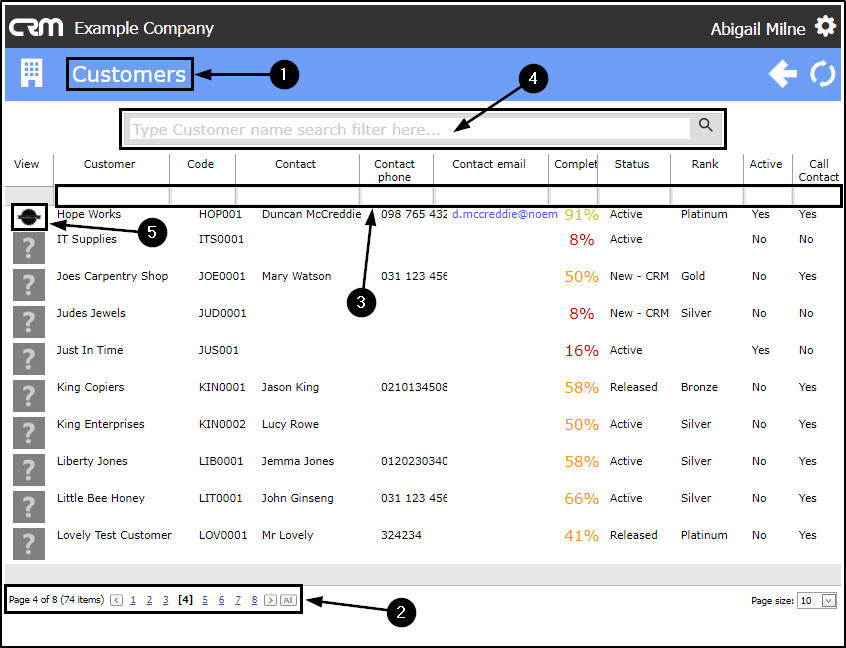The height and width of the screenshot is (648, 846).
Task: Click the building icon beside Customers
Action: click(x=31, y=73)
